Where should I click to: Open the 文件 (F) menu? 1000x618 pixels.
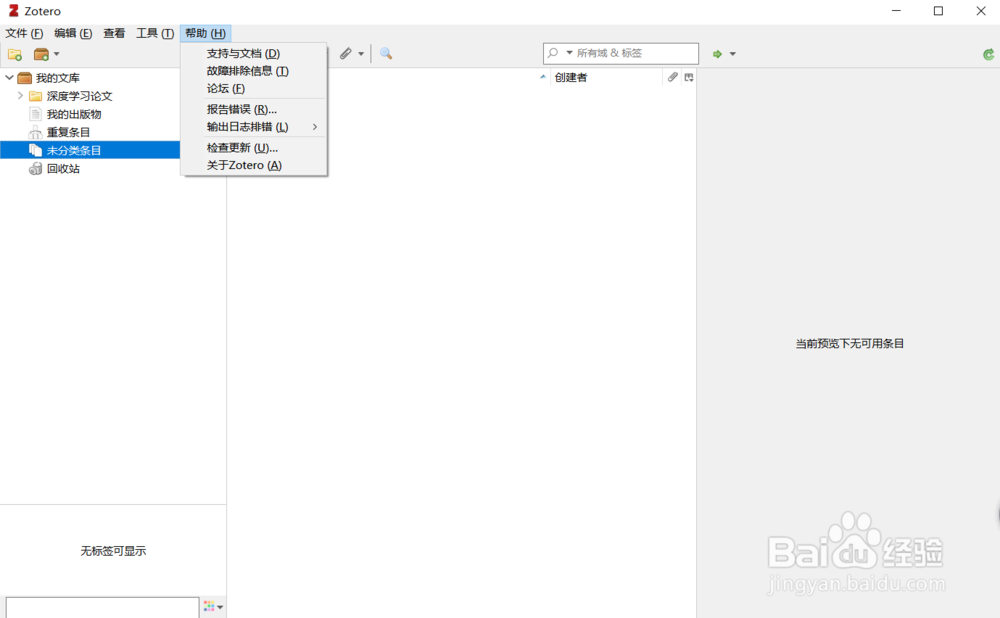[x=24, y=33]
